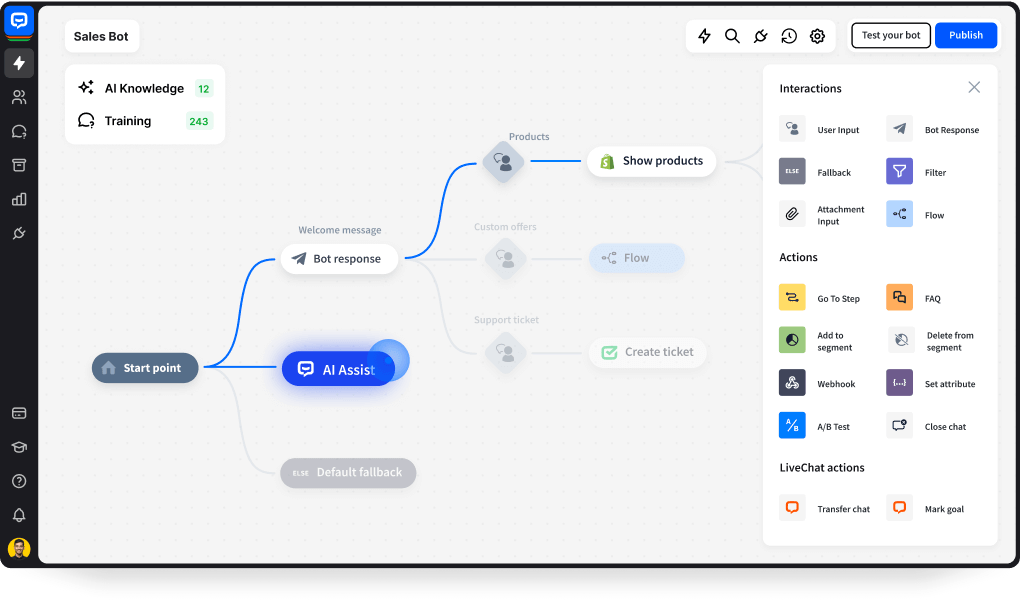Open bot settings with the gear icon
Image resolution: width=1020 pixels, height=612 pixels.
coord(817,35)
